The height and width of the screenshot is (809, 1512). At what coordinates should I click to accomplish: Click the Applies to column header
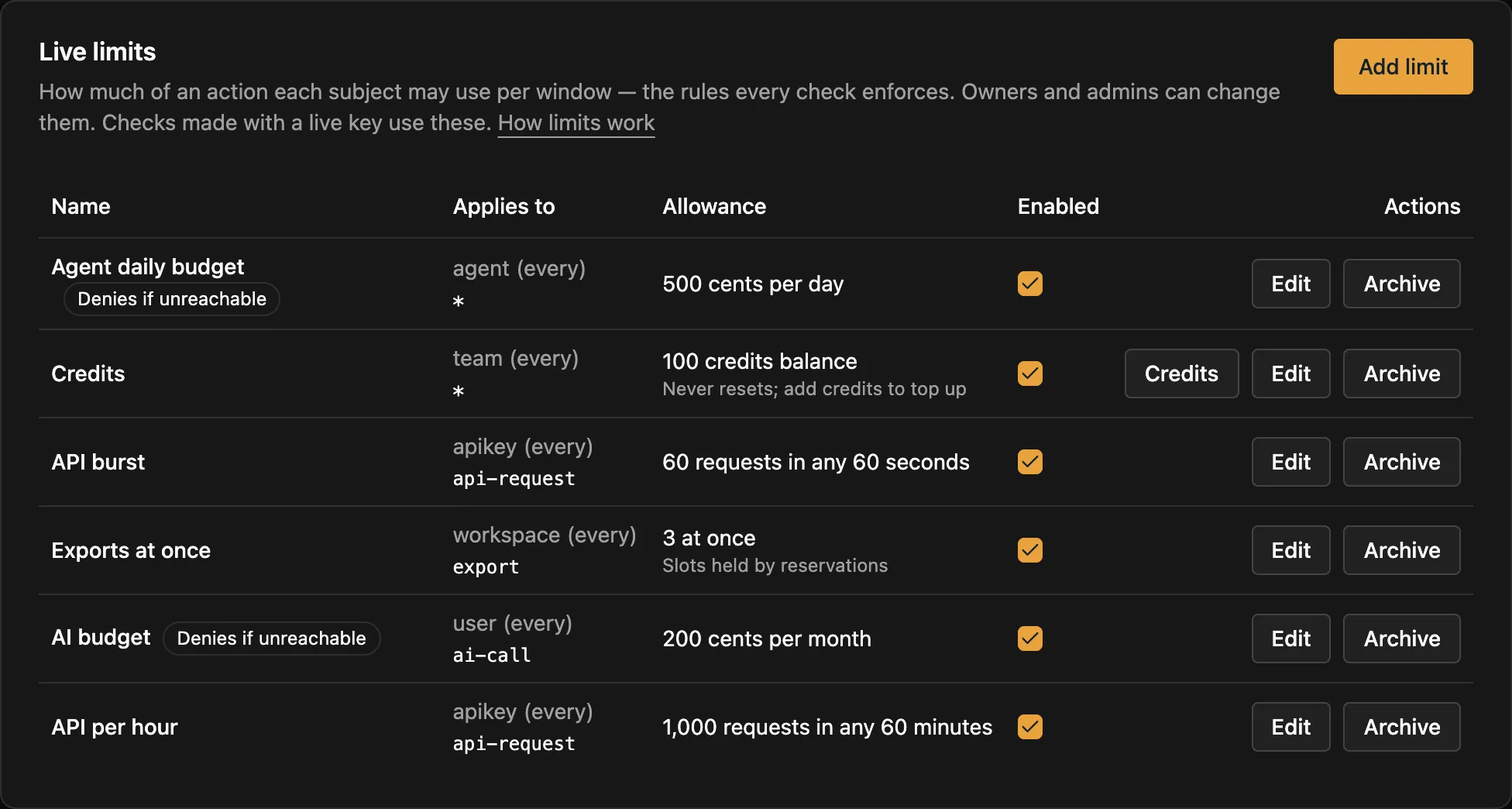coord(503,206)
